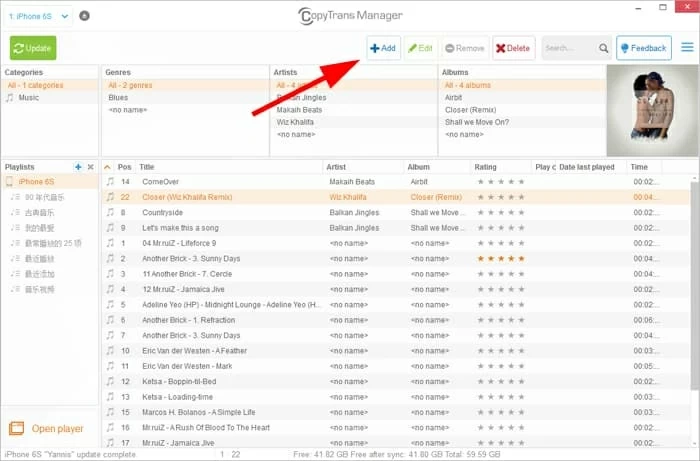
Task: Click the red Delete button
Action: pos(514,48)
